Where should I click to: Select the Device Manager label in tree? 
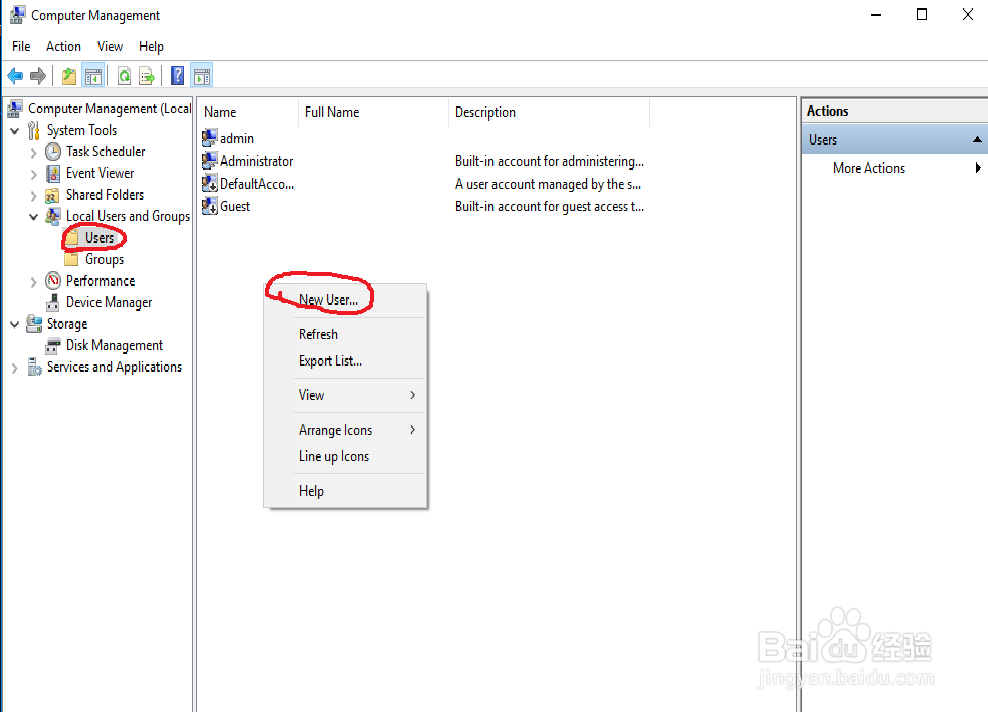109,302
